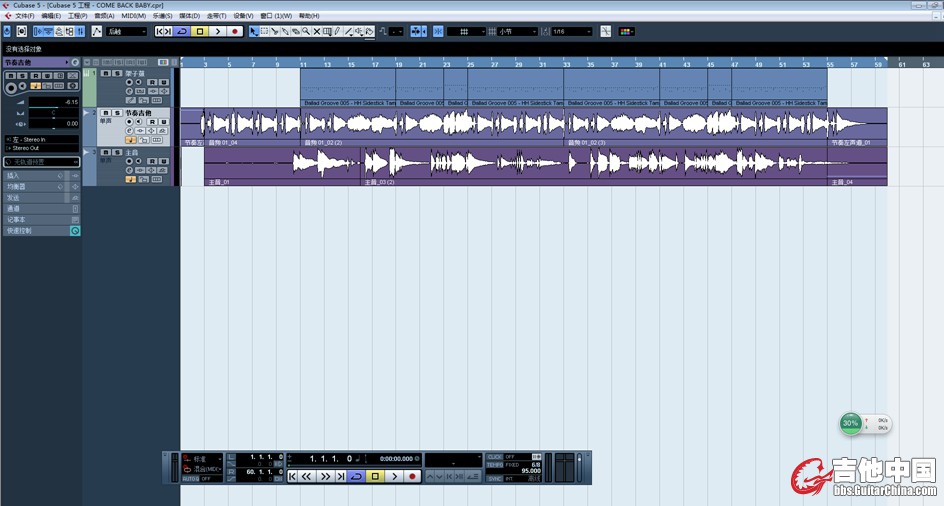The width and height of the screenshot is (944, 506).
Task: Select the Scissors split tool in toolbar
Action: click(274, 32)
